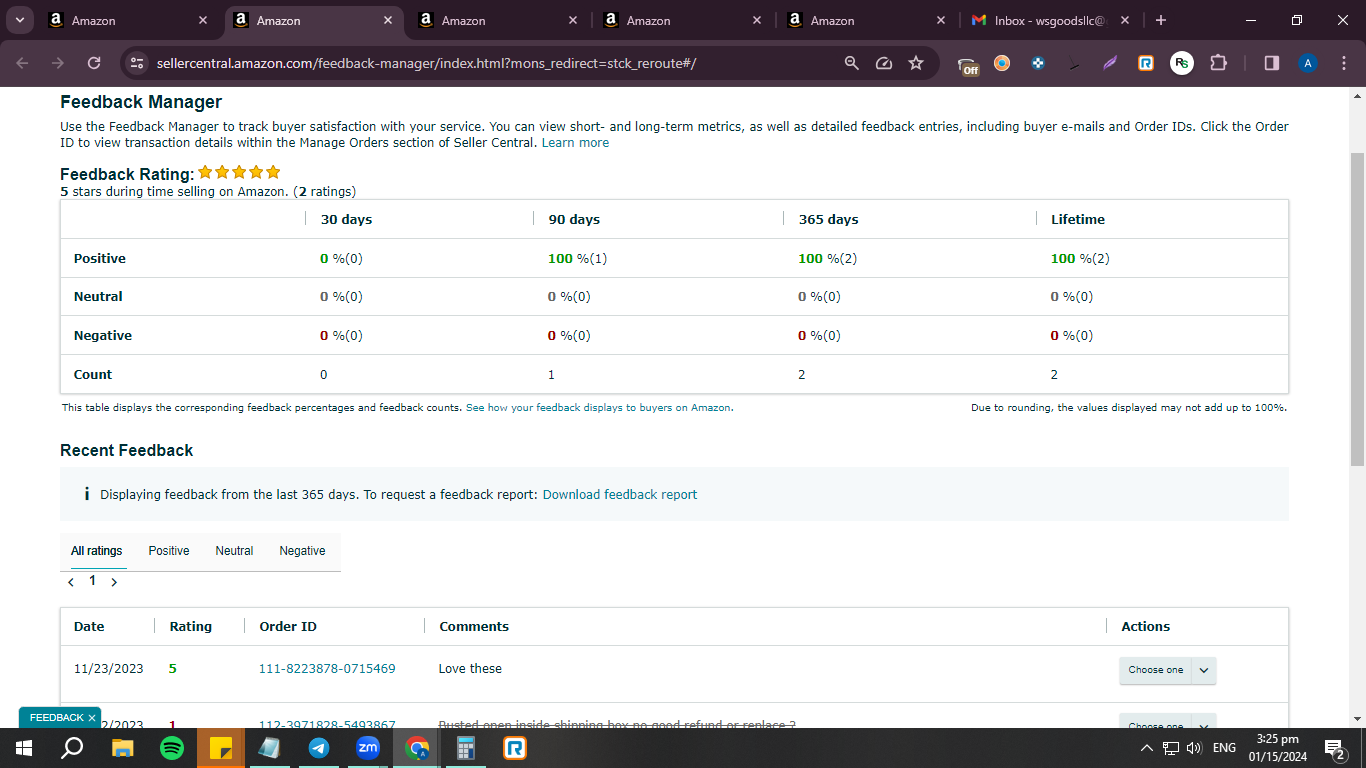The image size is (1366, 768).
Task: Open the site information icon in address bar
Action: tap(138, 63)
